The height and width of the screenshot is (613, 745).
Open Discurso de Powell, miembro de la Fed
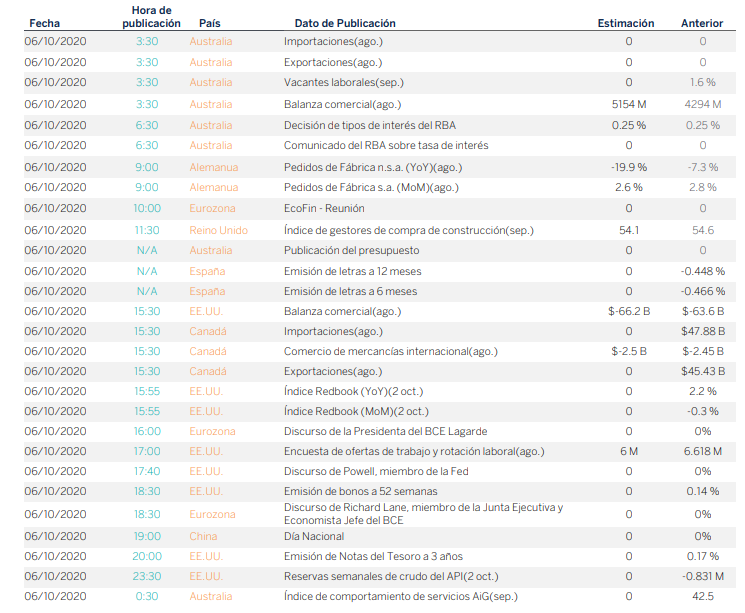377,471
